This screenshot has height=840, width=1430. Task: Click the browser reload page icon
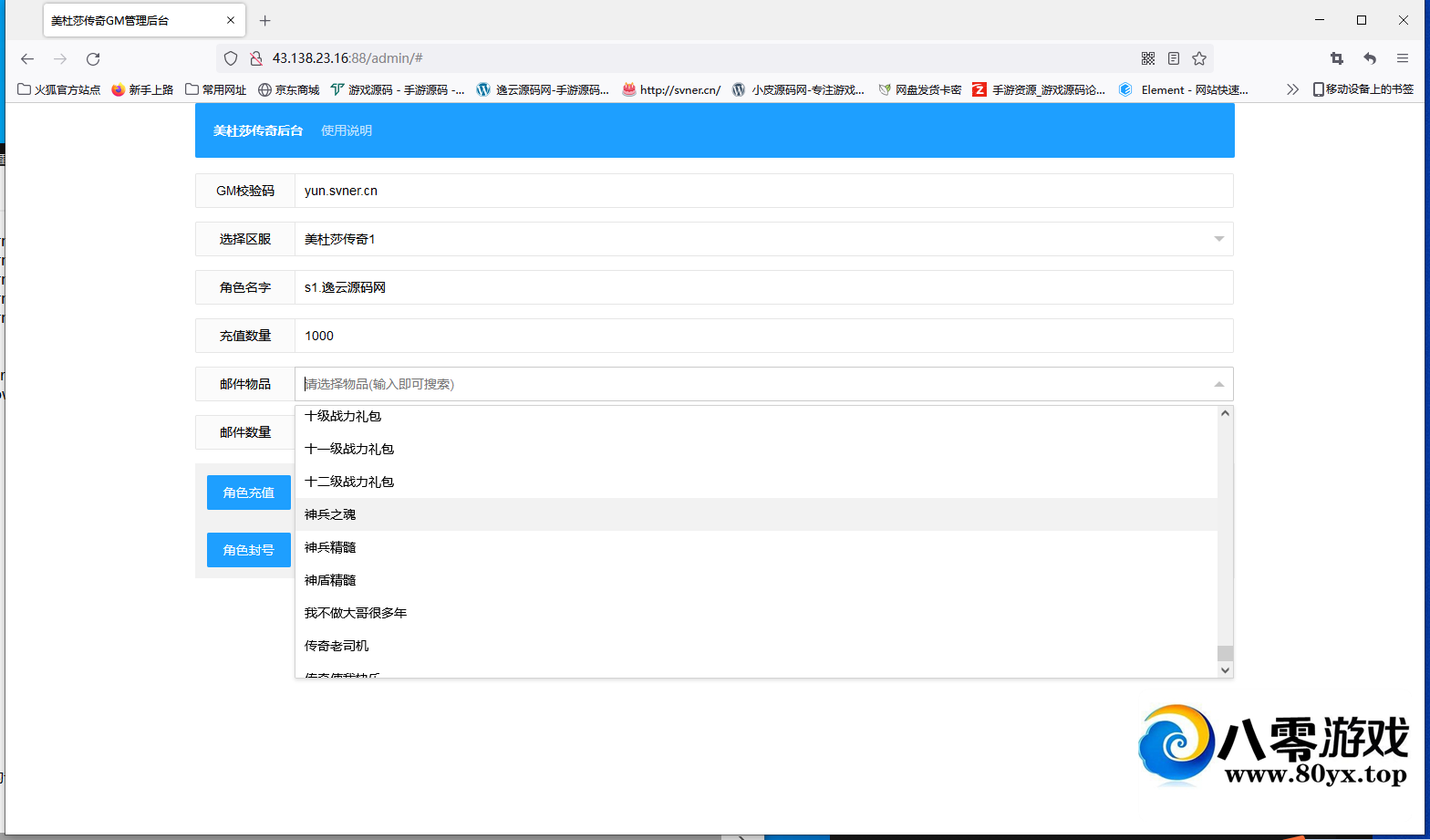point(93,58)
